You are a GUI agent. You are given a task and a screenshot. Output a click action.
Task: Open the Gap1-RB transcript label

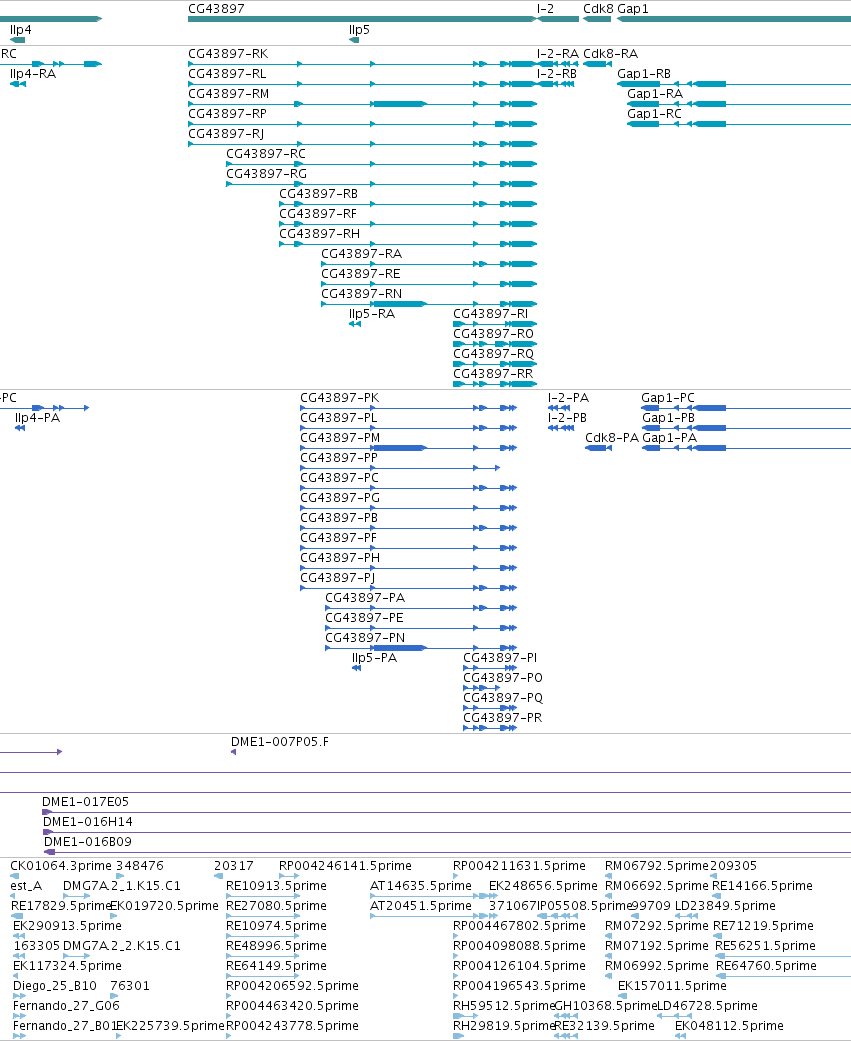pyautogui.click(x=644, y=74)
